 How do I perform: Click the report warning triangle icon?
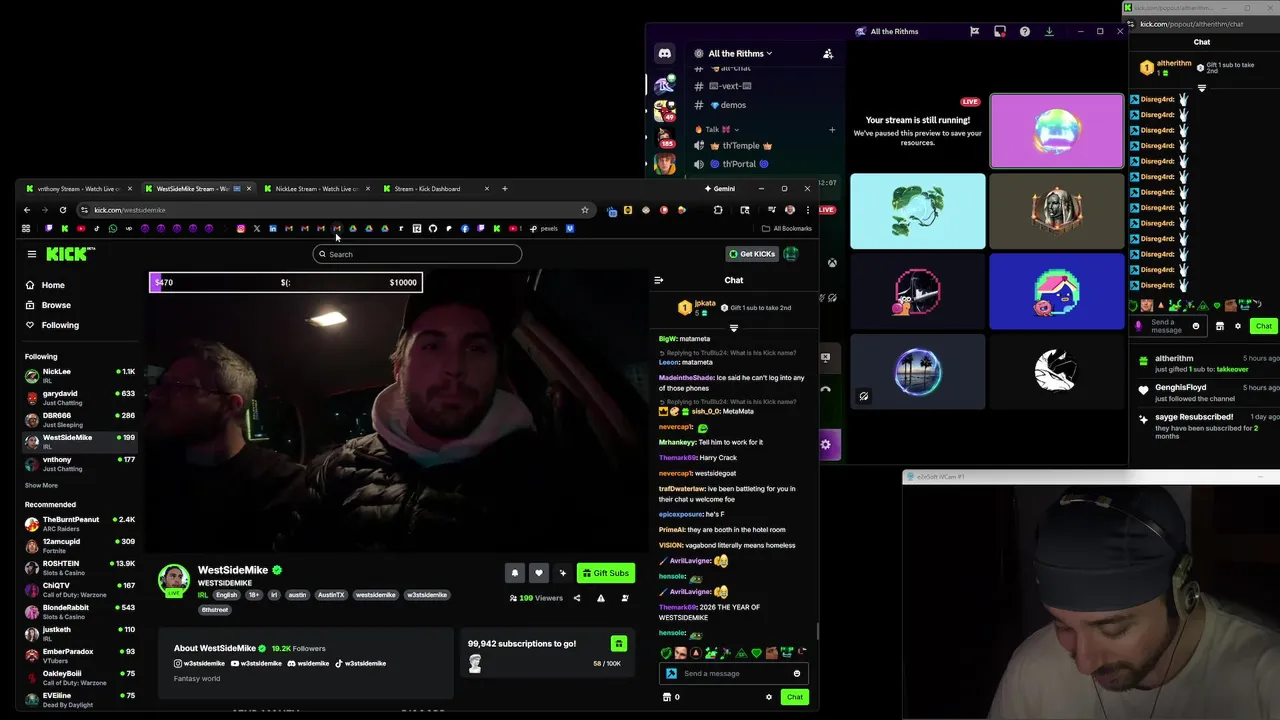click(601, 598)
